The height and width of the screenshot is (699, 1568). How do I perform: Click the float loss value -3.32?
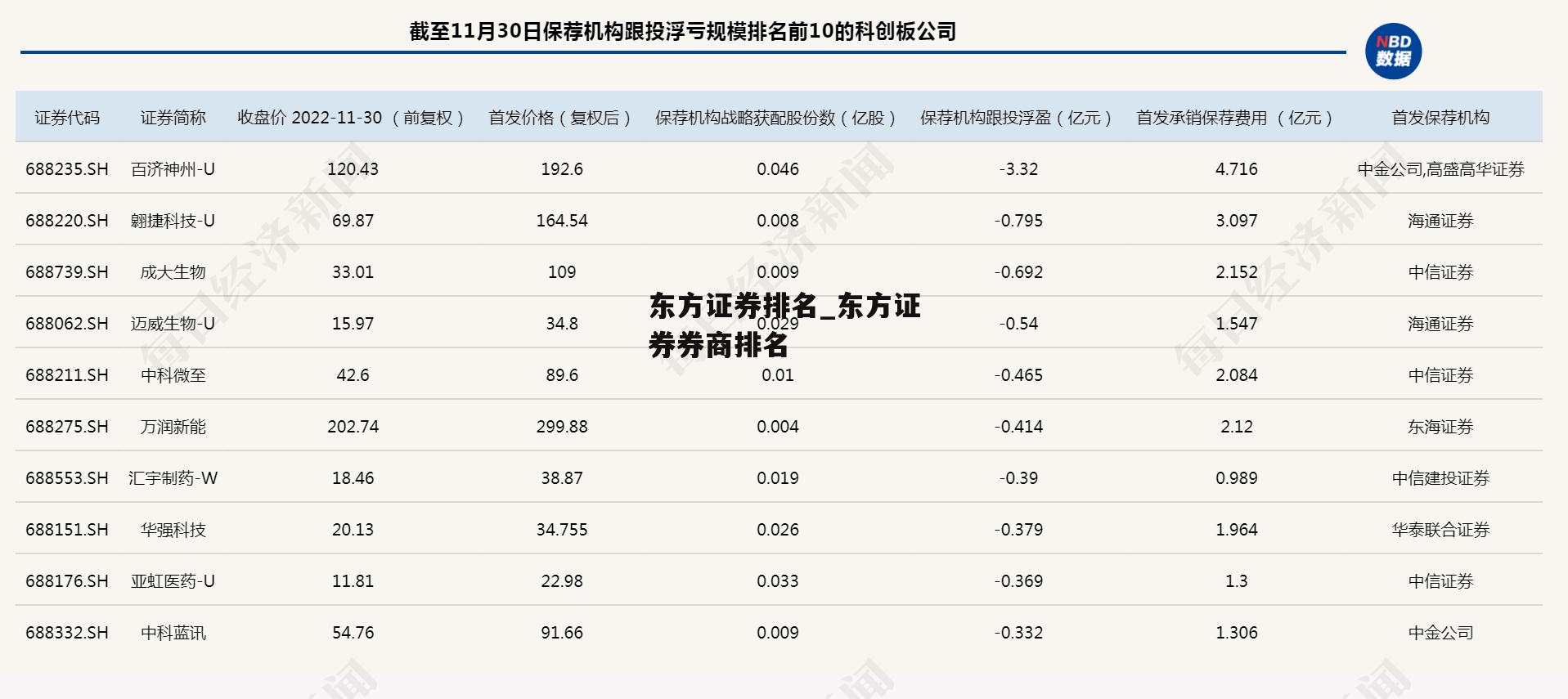click(1018, 169)
